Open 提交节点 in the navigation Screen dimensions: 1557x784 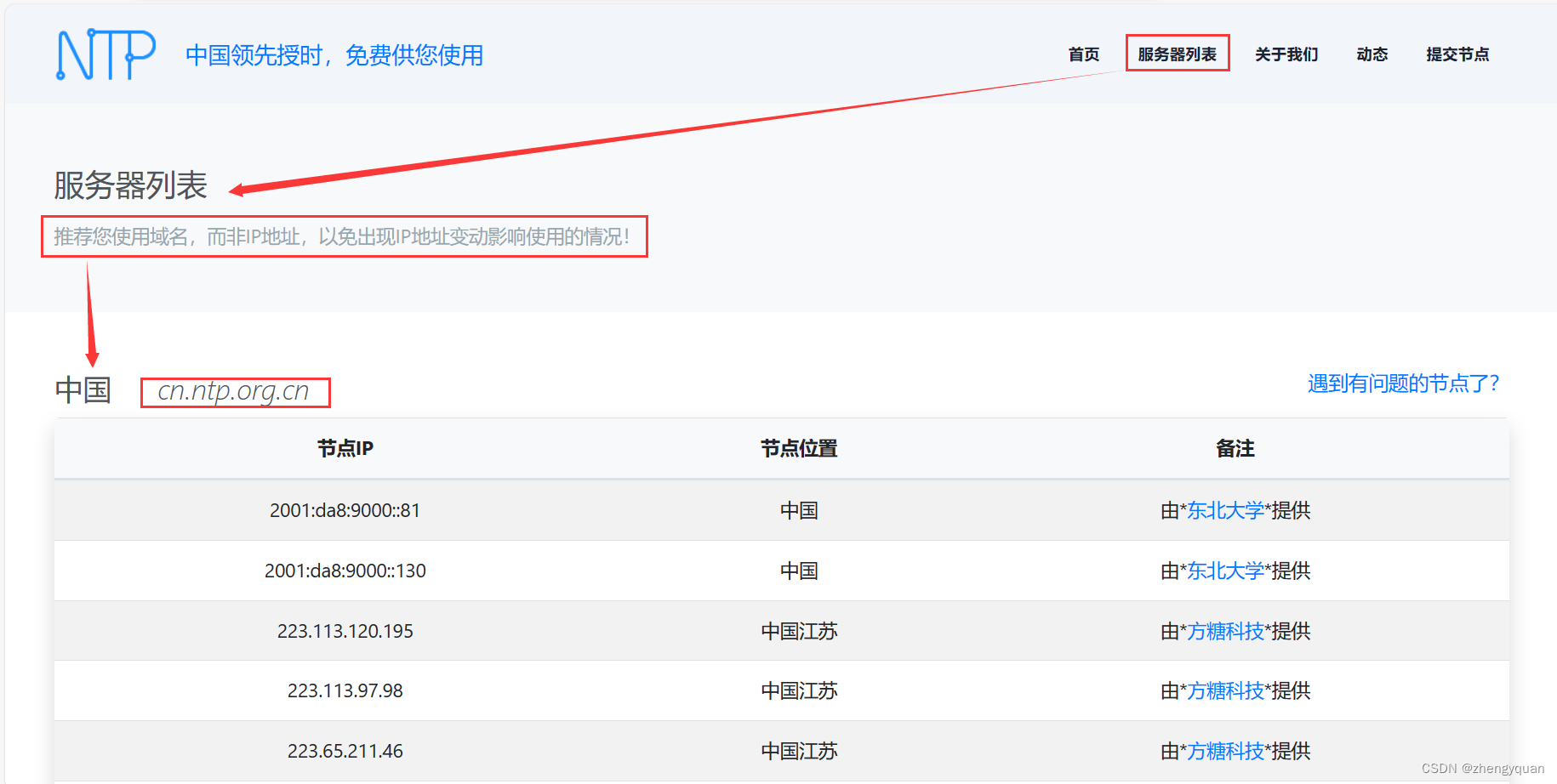tap(1457, 54)
